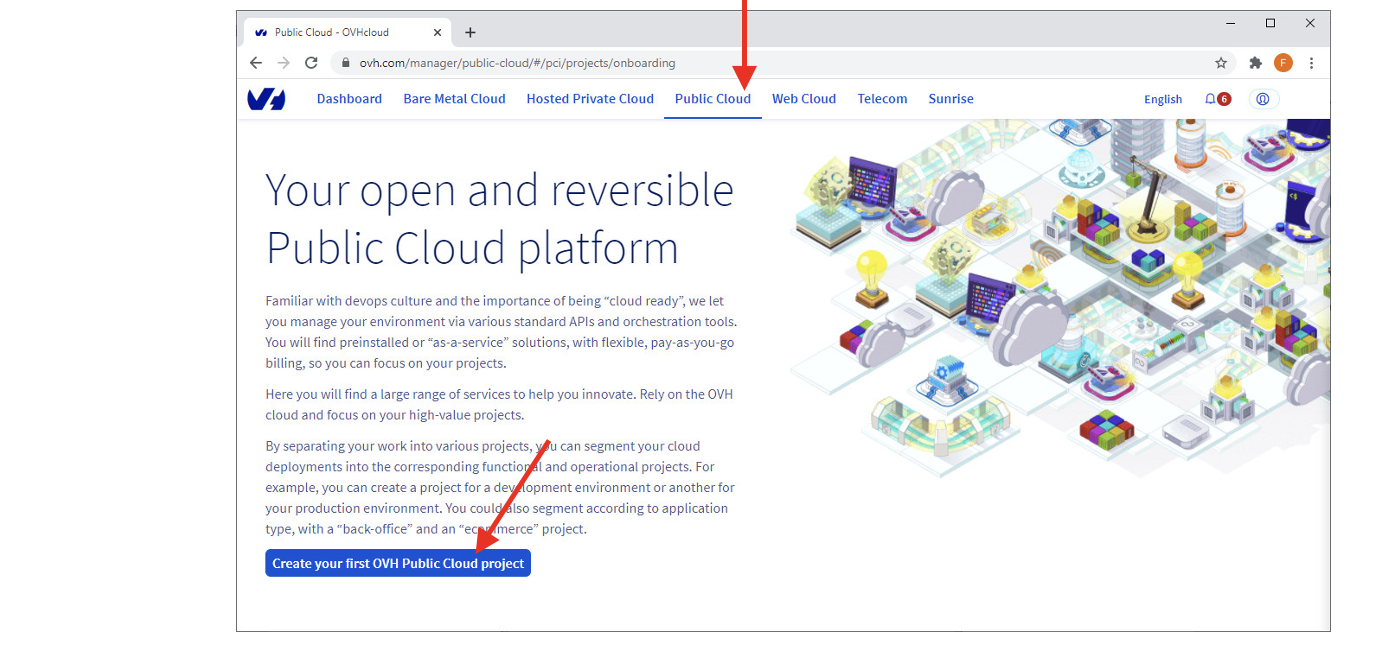Select the Web Cloud section
The height and width of the screenshot is (650, 1398).
coord(803,99)
